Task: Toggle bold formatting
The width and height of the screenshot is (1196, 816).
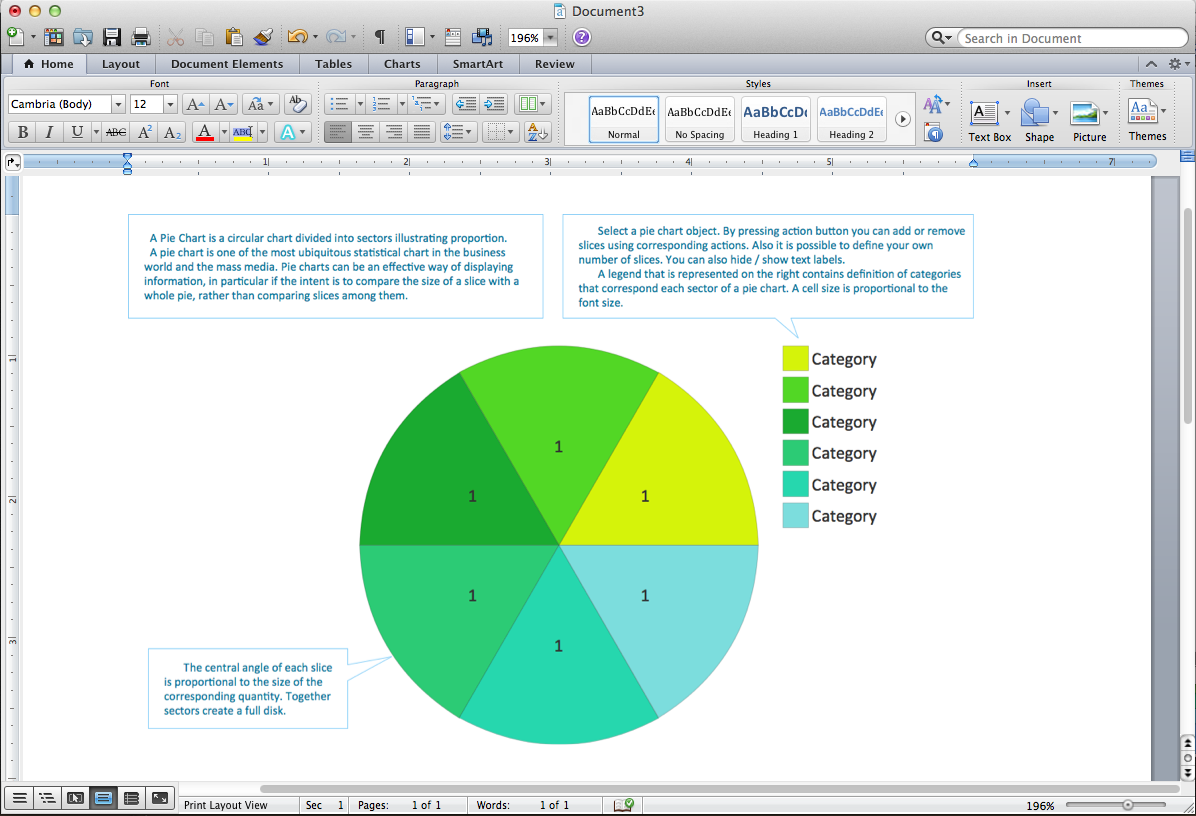Action: pyautogui.click(x=22, y=131)
